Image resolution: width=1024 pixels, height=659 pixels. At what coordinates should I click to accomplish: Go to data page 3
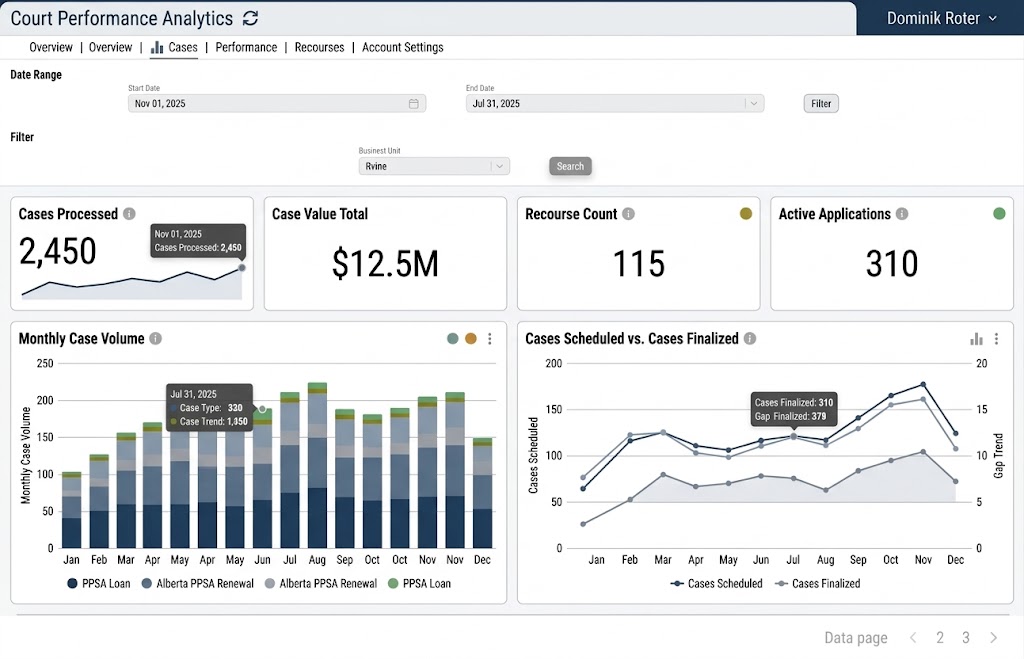pos(966,637)
